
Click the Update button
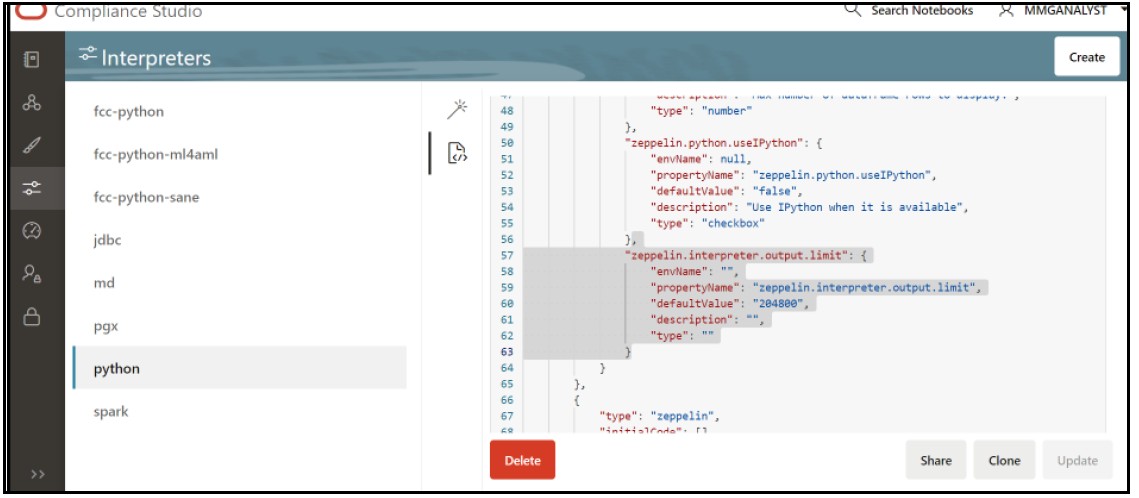[1077, 460]
